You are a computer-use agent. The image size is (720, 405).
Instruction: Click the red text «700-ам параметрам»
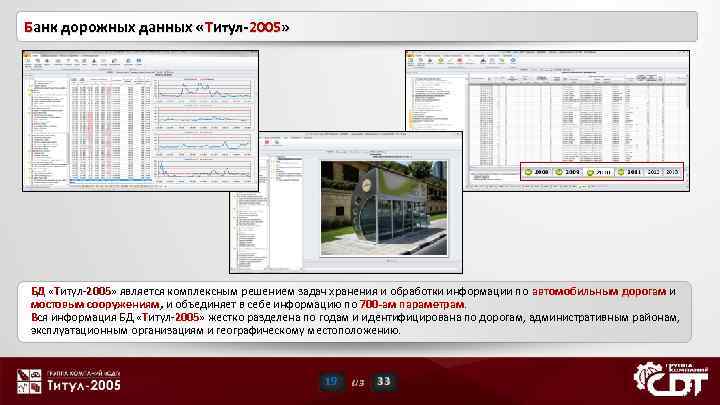coord(412,304)
